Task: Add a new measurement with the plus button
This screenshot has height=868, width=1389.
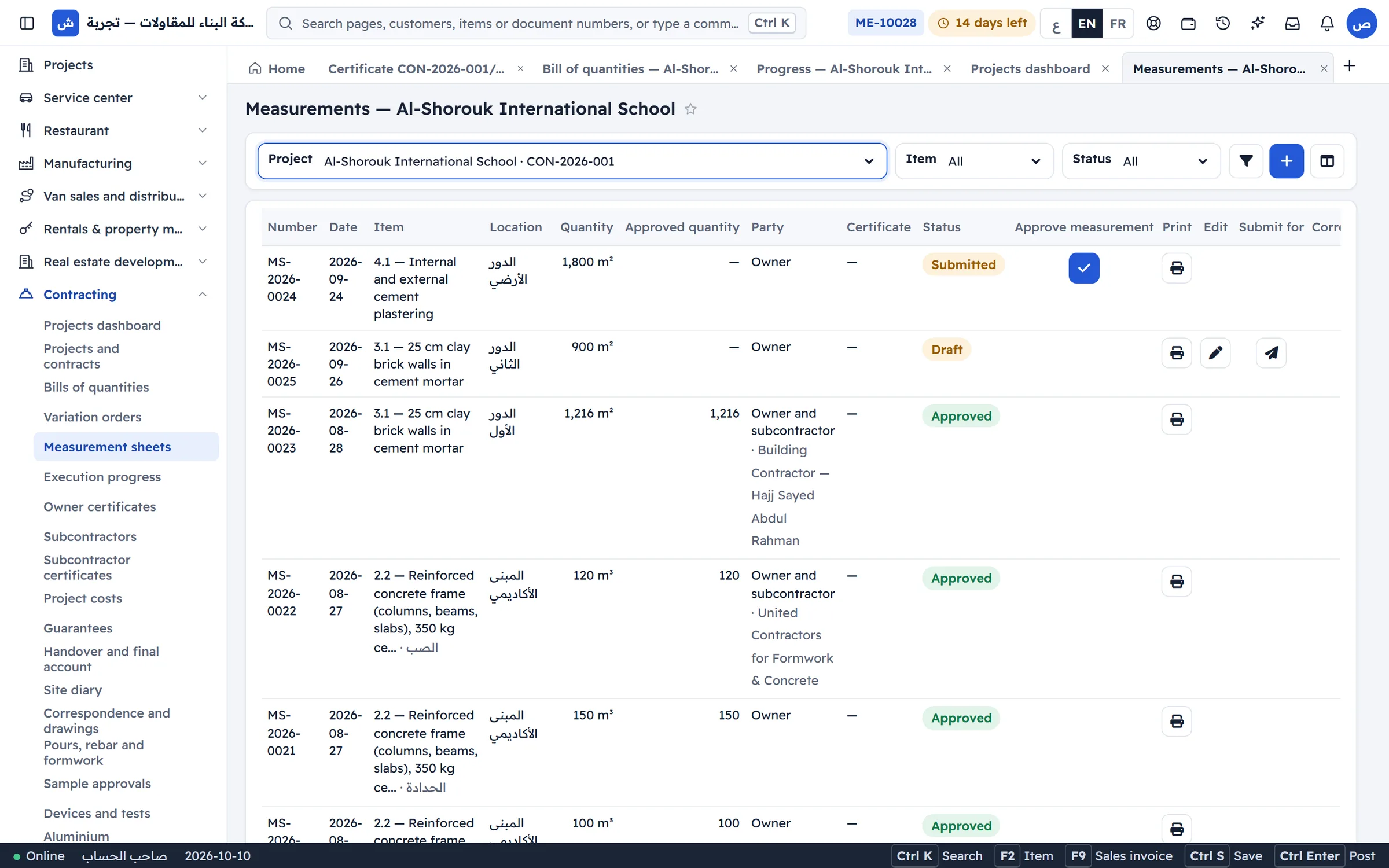Action: [x=1286, y=161]
